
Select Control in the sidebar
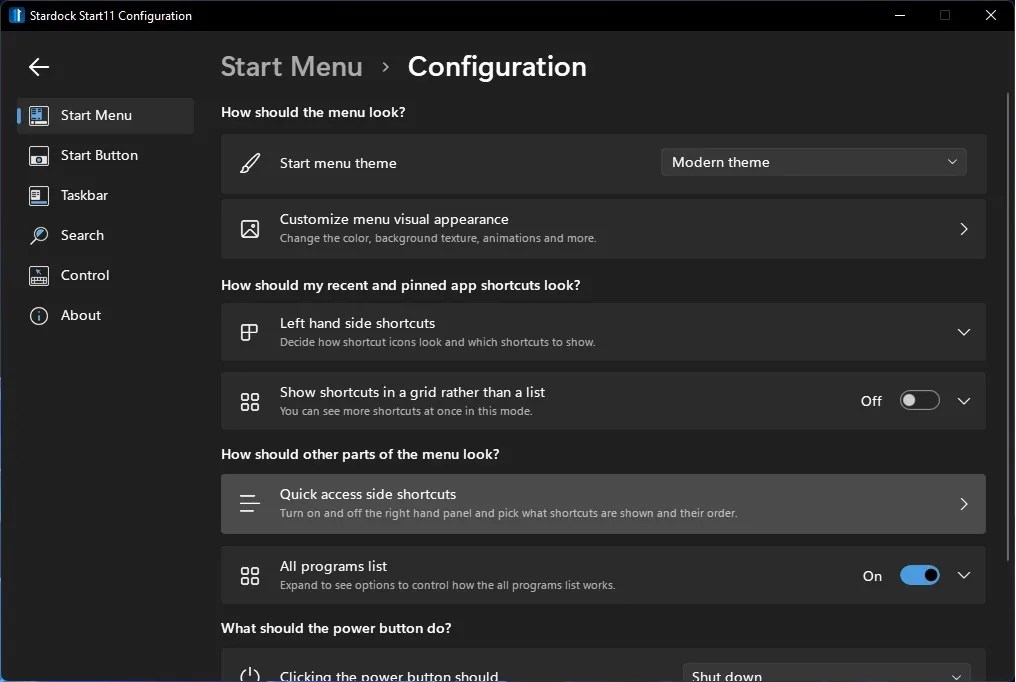[x=106, y=276]
